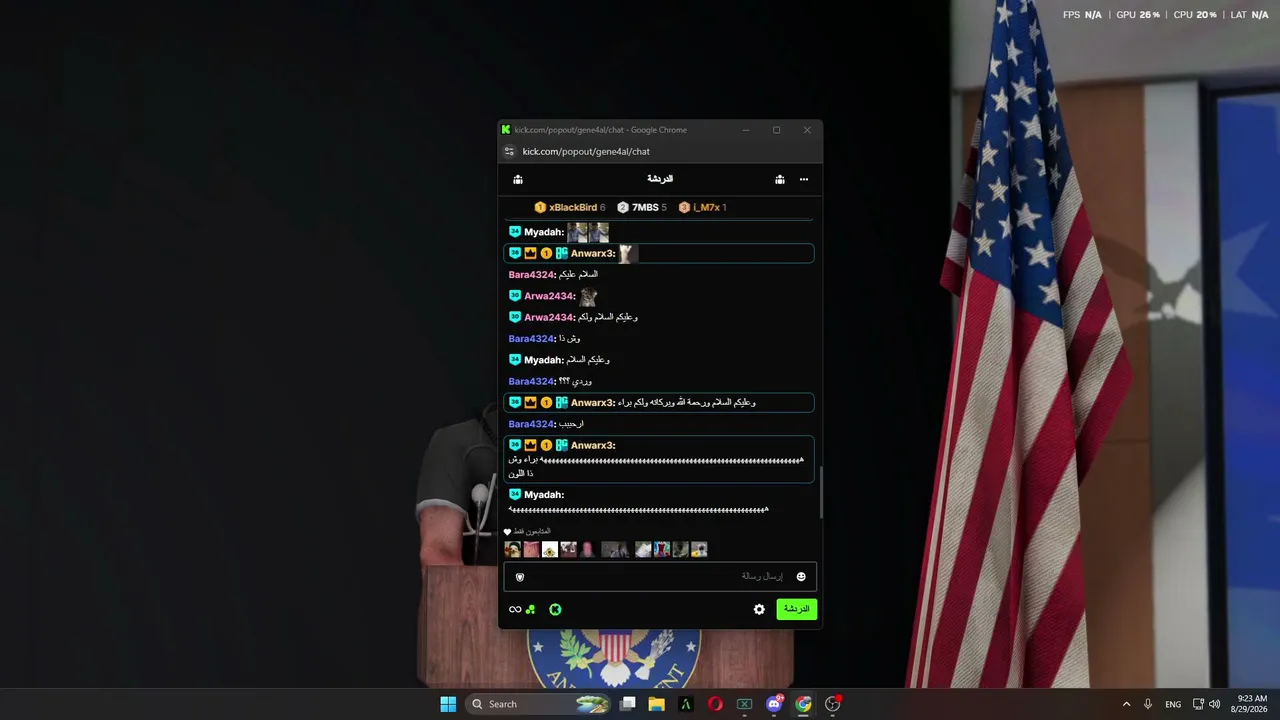Click the 'الدردشة' chat header title
The image size is (1280, 720).
(660, 179)
